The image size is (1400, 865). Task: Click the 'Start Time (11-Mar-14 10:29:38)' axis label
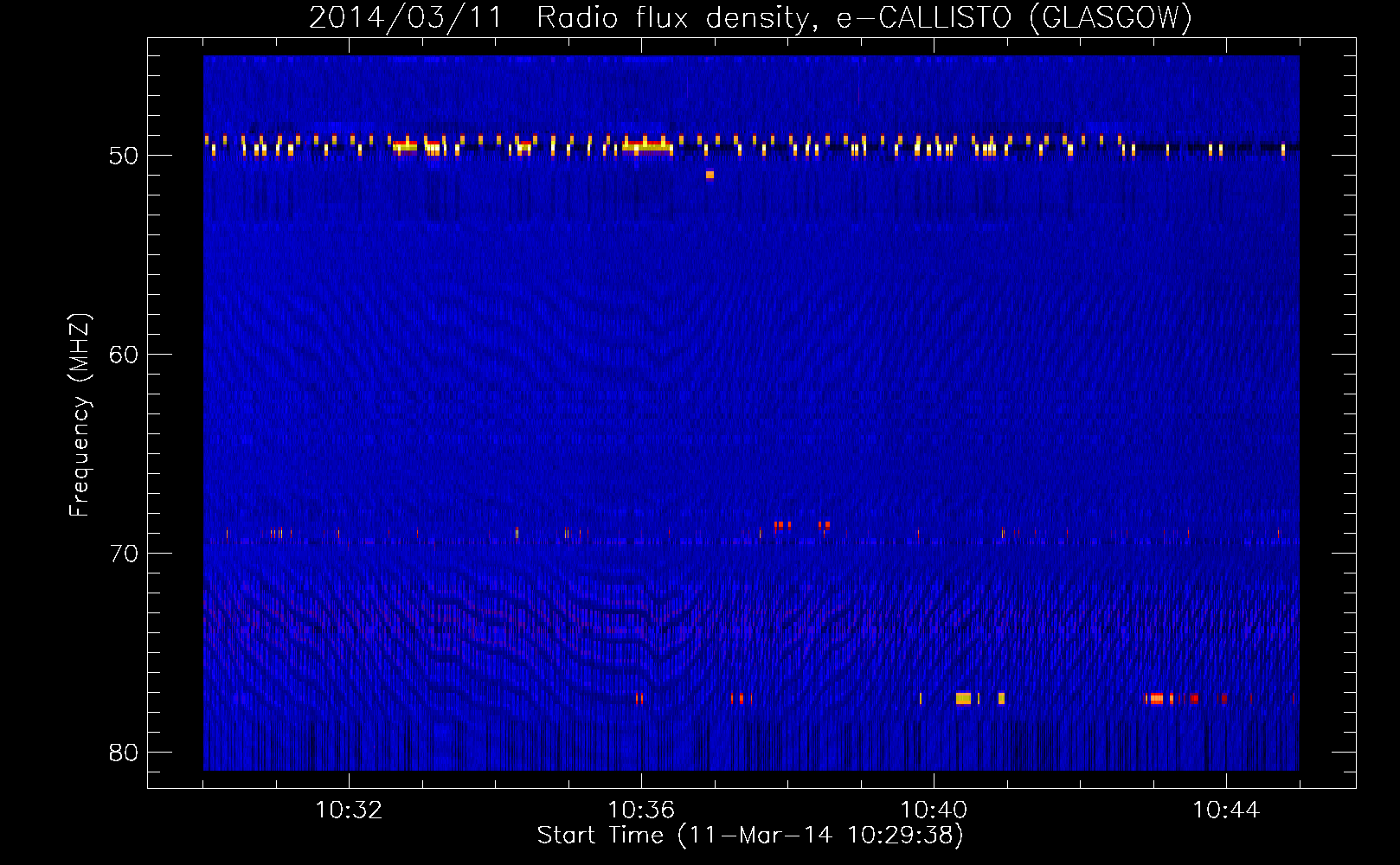tap(750, 836)
